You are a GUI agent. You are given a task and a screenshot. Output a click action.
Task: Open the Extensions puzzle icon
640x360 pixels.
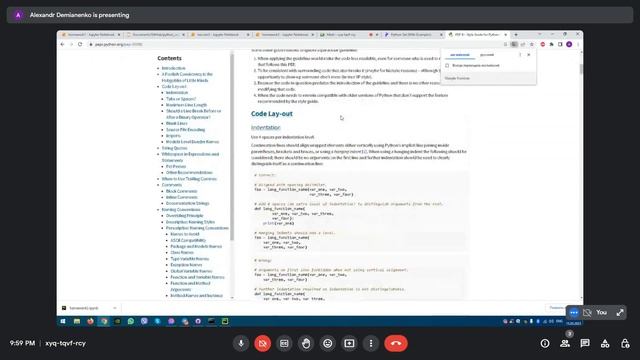click(551, 44)
